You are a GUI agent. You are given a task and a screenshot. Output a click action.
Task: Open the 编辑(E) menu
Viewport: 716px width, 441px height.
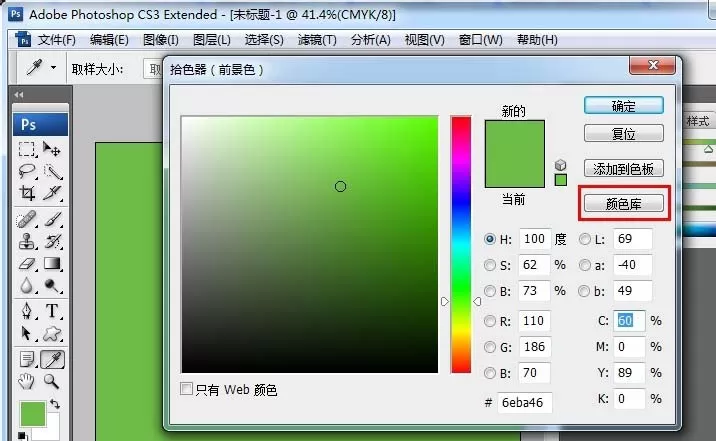coord(109,40)
